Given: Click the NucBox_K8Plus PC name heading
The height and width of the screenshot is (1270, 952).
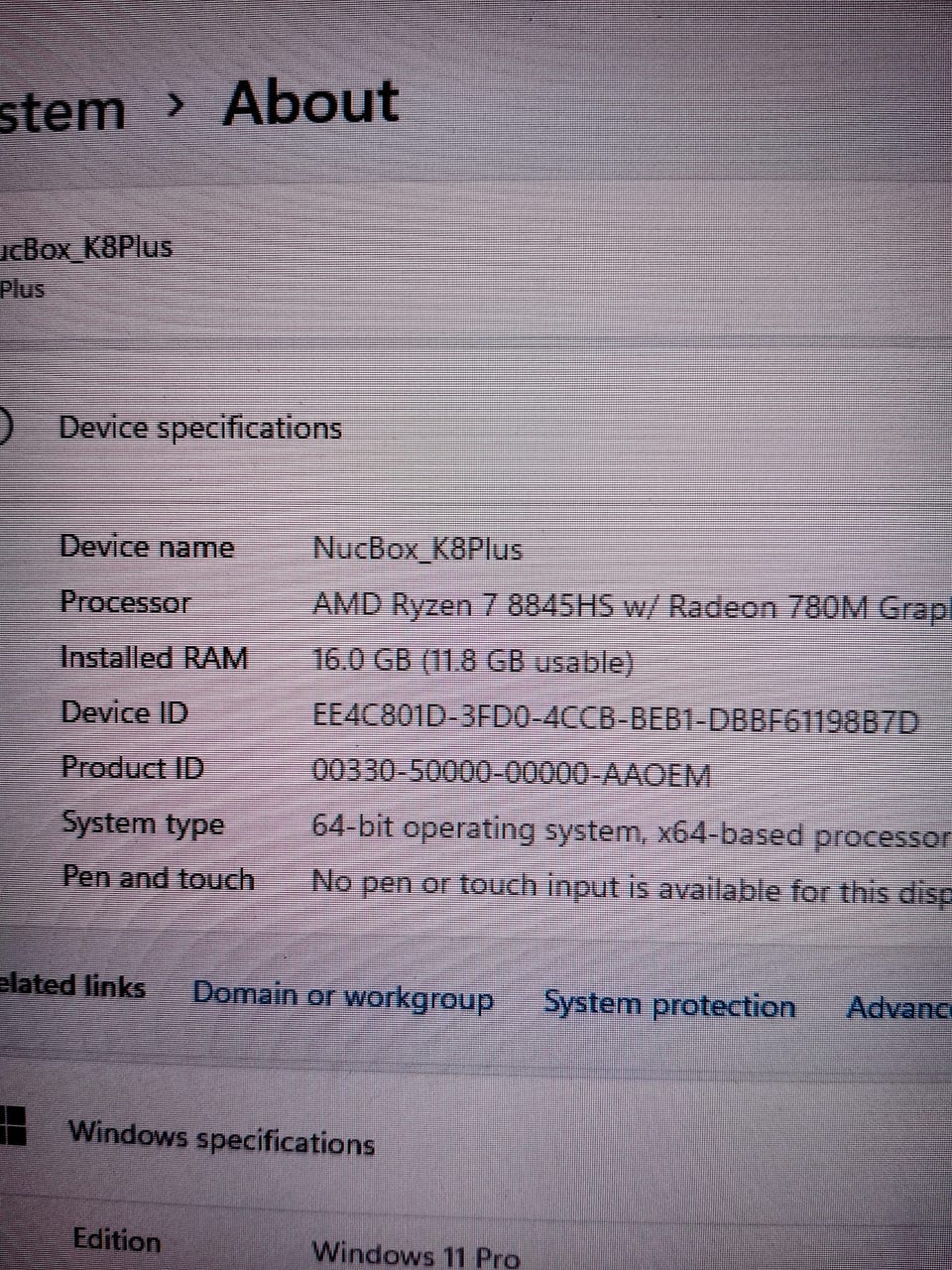Looking at the screenshot, I should (86, 247).
